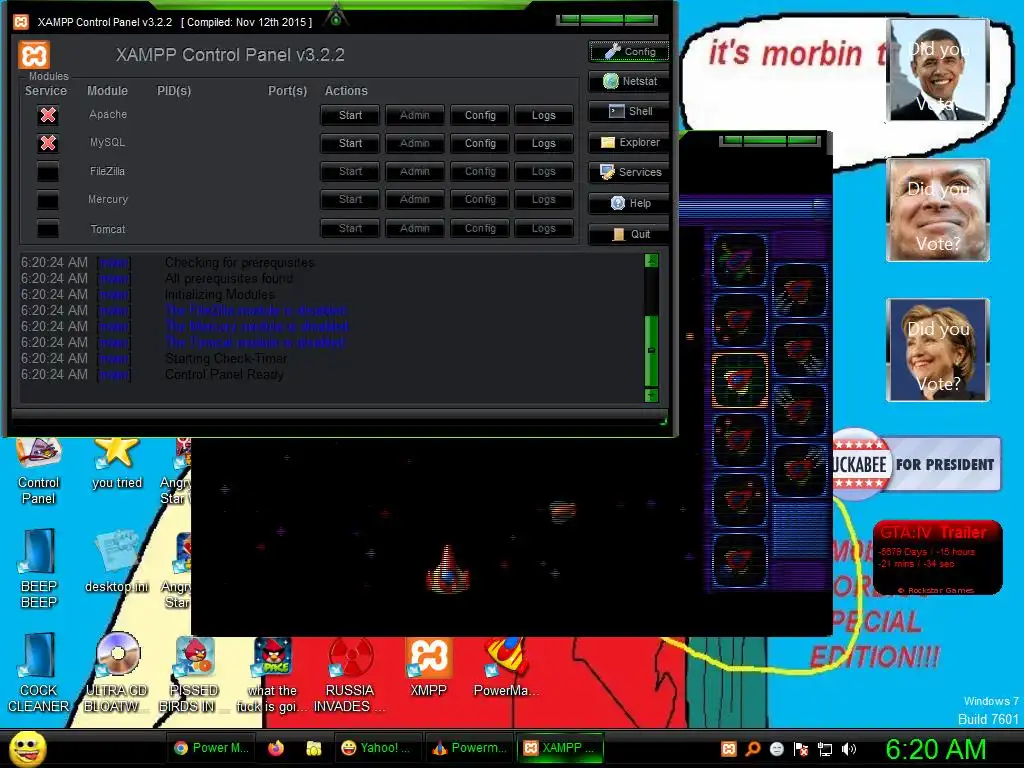
Task: Click the XAMPP logo in panel header
Action: pos(34,55)
